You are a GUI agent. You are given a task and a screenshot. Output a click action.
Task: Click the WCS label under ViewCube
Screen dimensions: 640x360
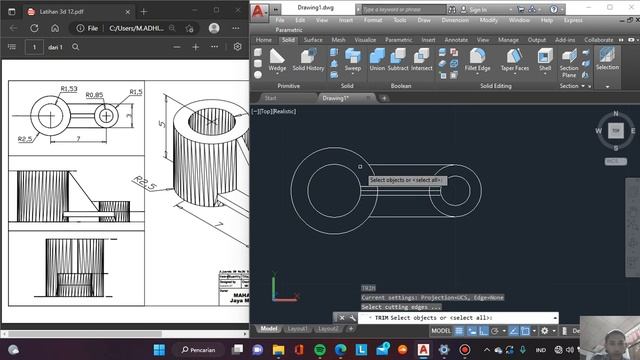616,161
